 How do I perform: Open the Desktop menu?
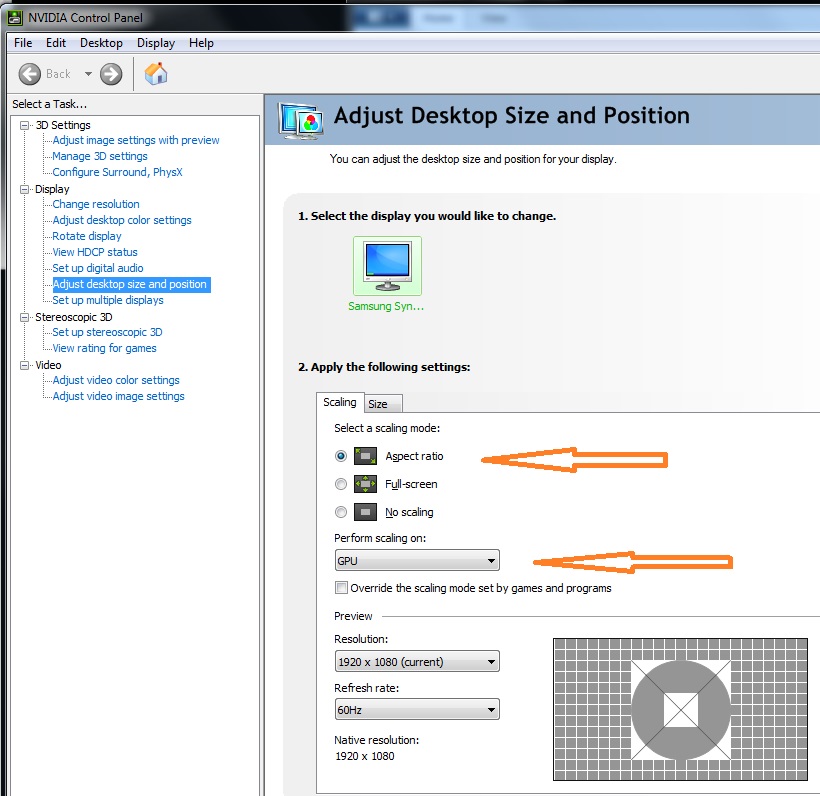(x=101, y=43)
